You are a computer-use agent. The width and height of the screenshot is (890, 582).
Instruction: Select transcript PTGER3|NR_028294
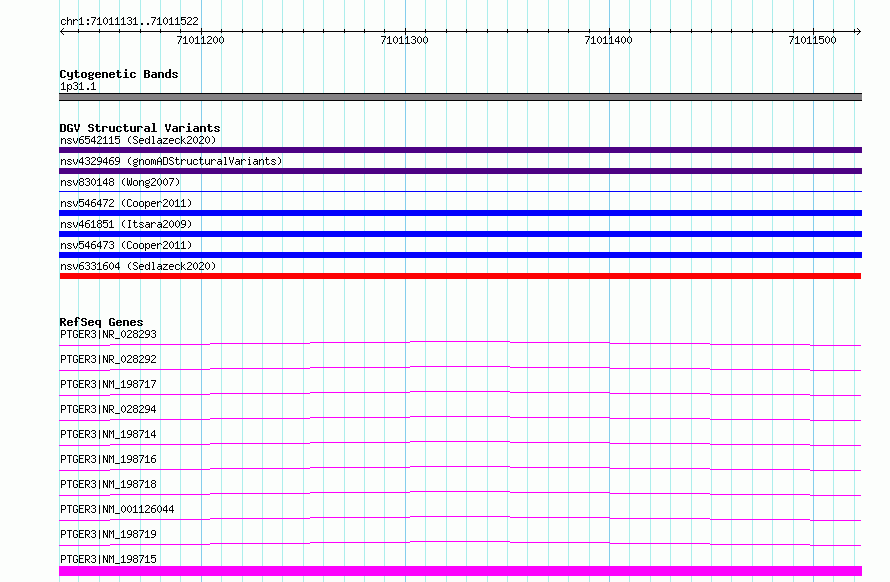pos(108,409)
